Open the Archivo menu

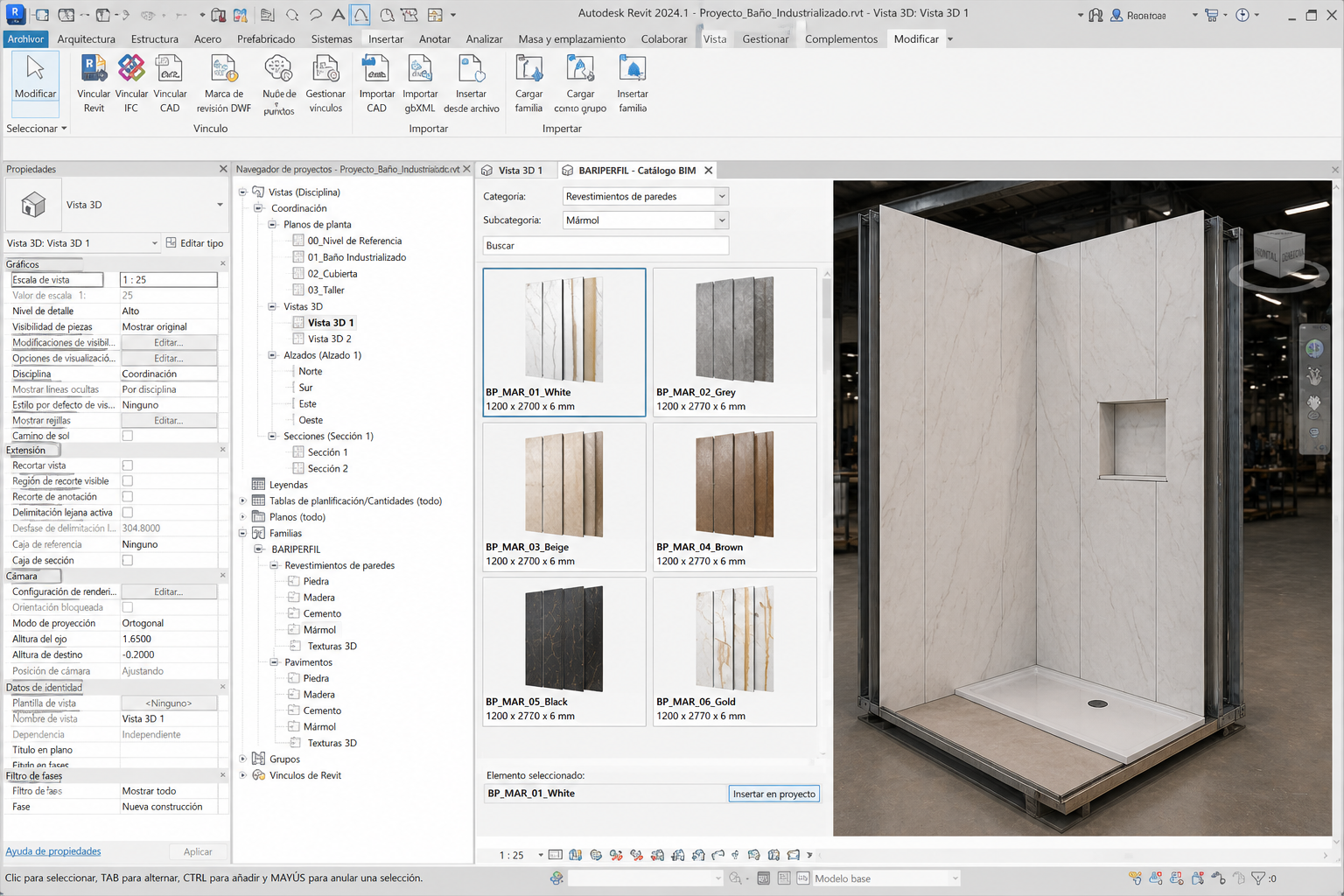click(x=25, y=38)
